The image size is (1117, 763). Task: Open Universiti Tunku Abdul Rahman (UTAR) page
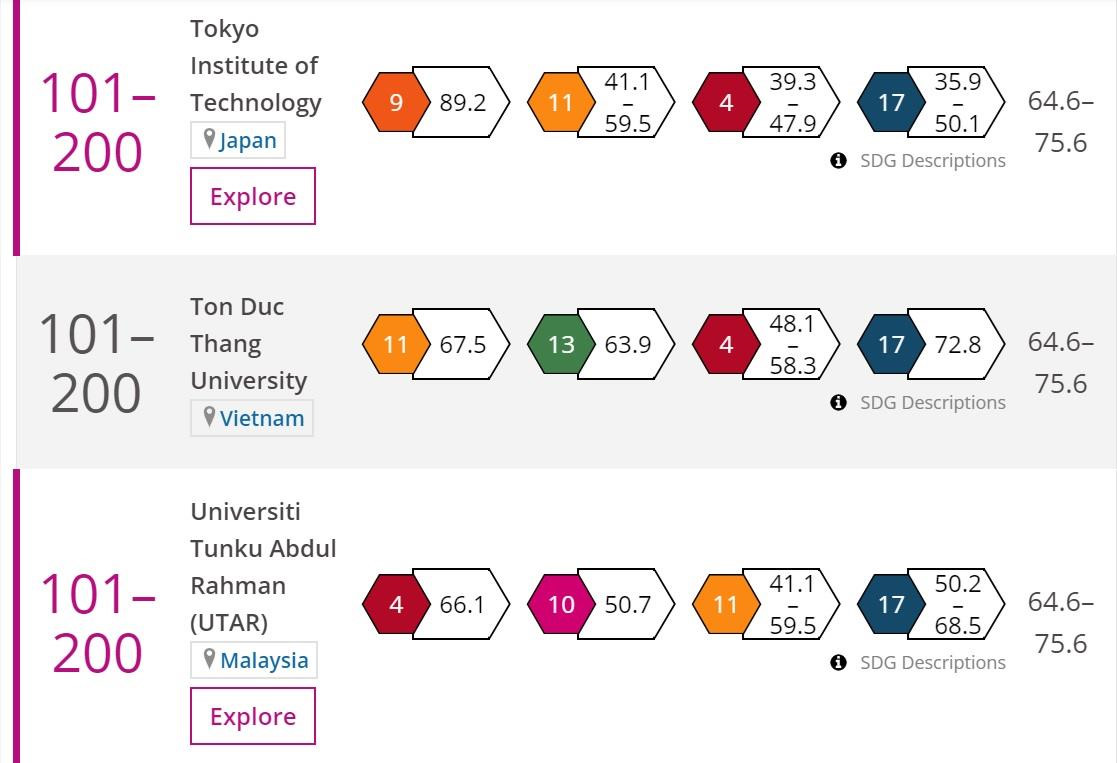click(263, 567)
